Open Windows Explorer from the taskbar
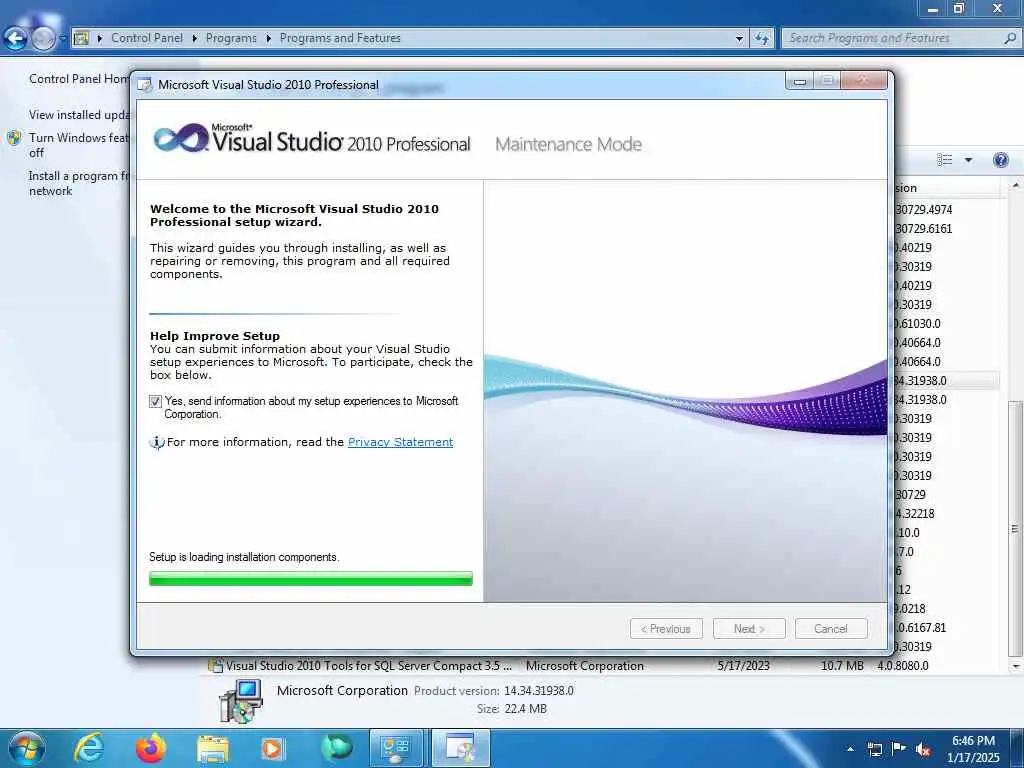The image size is (1024, 768). (213, 748)
